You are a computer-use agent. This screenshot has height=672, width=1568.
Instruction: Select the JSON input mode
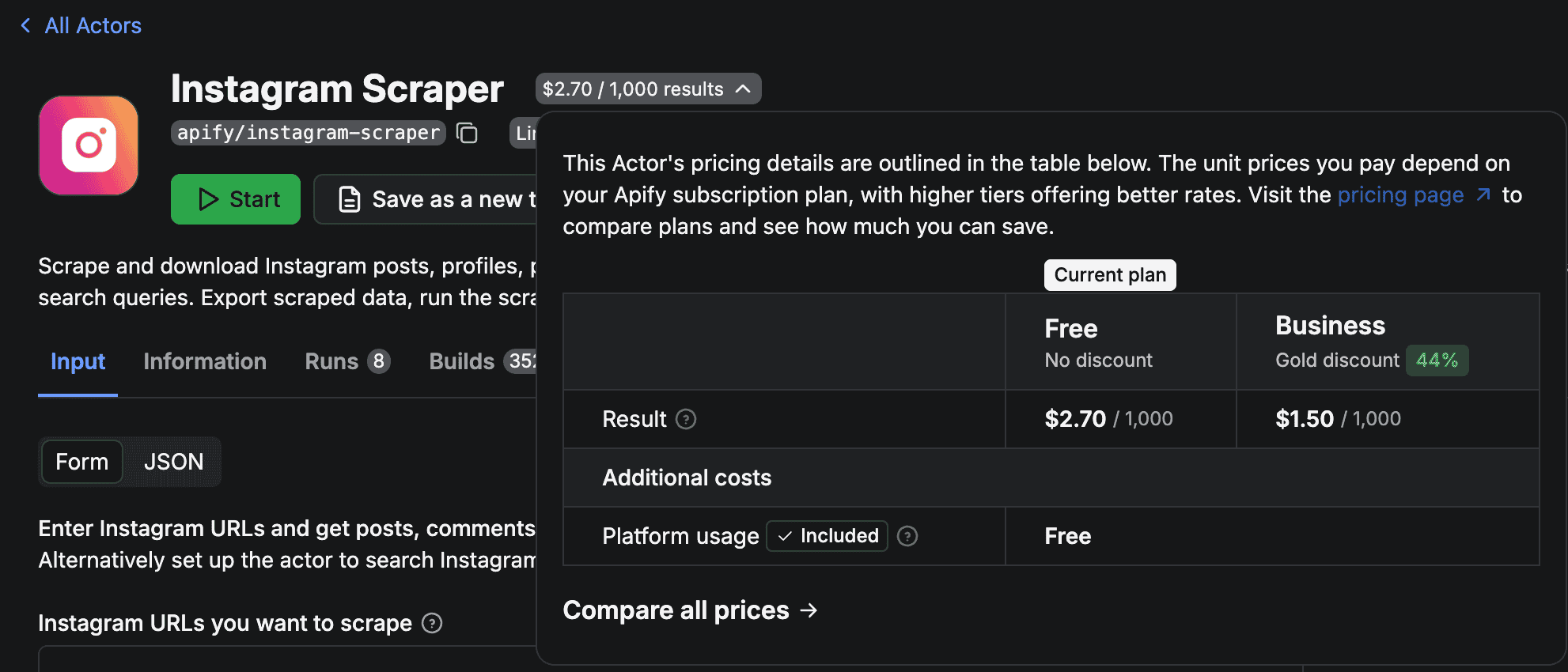pyautogui.click(x=173, y=462)
